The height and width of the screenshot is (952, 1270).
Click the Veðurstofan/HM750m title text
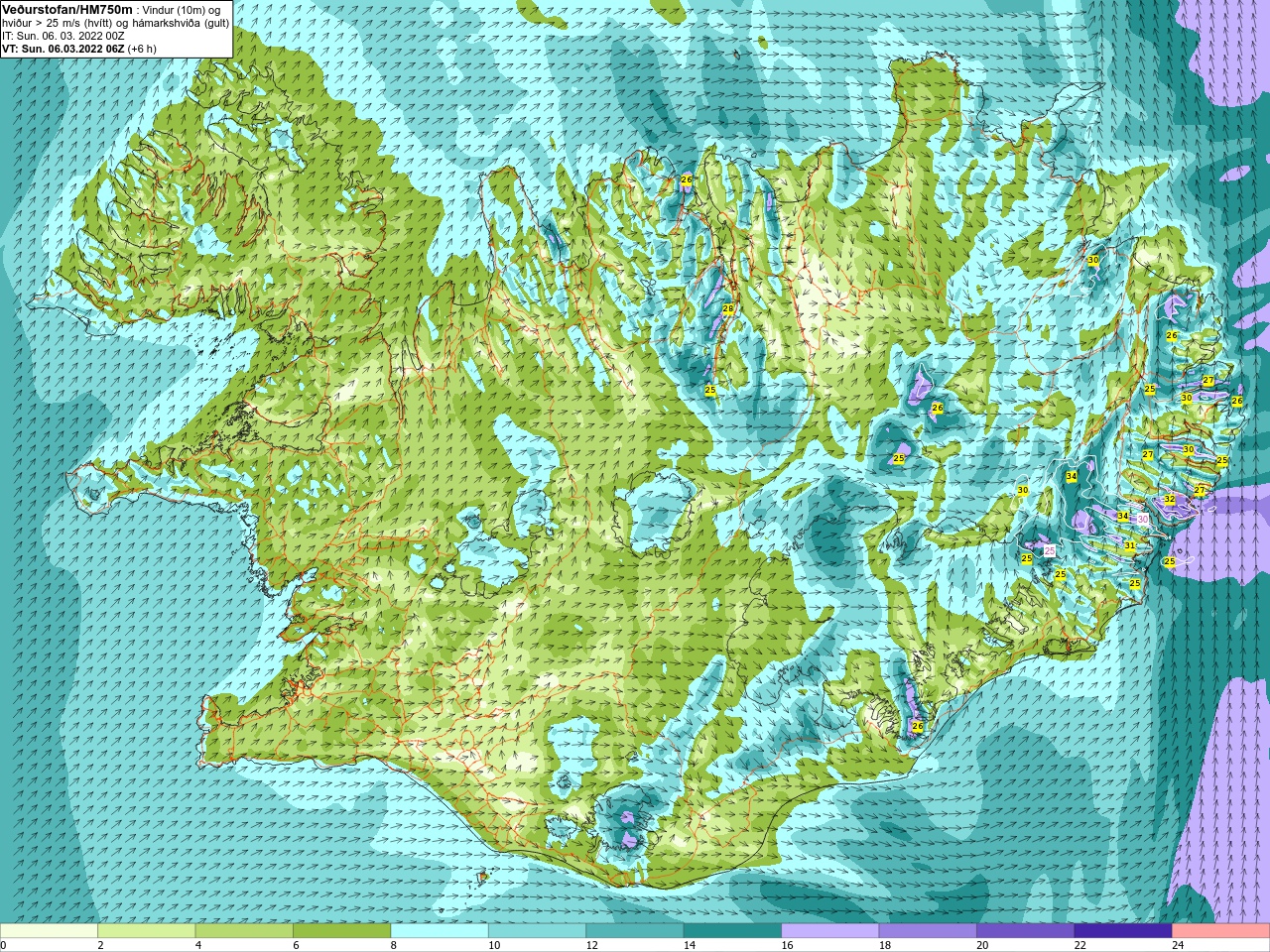(x=67, y=9)
